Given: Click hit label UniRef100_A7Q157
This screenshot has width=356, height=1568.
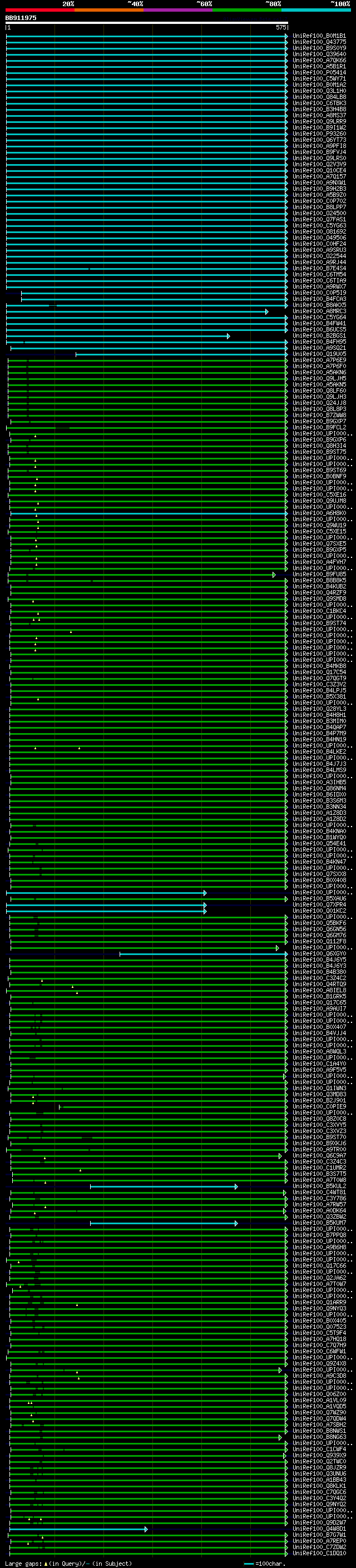Looking at the screenshot, I should pos(319,177).
